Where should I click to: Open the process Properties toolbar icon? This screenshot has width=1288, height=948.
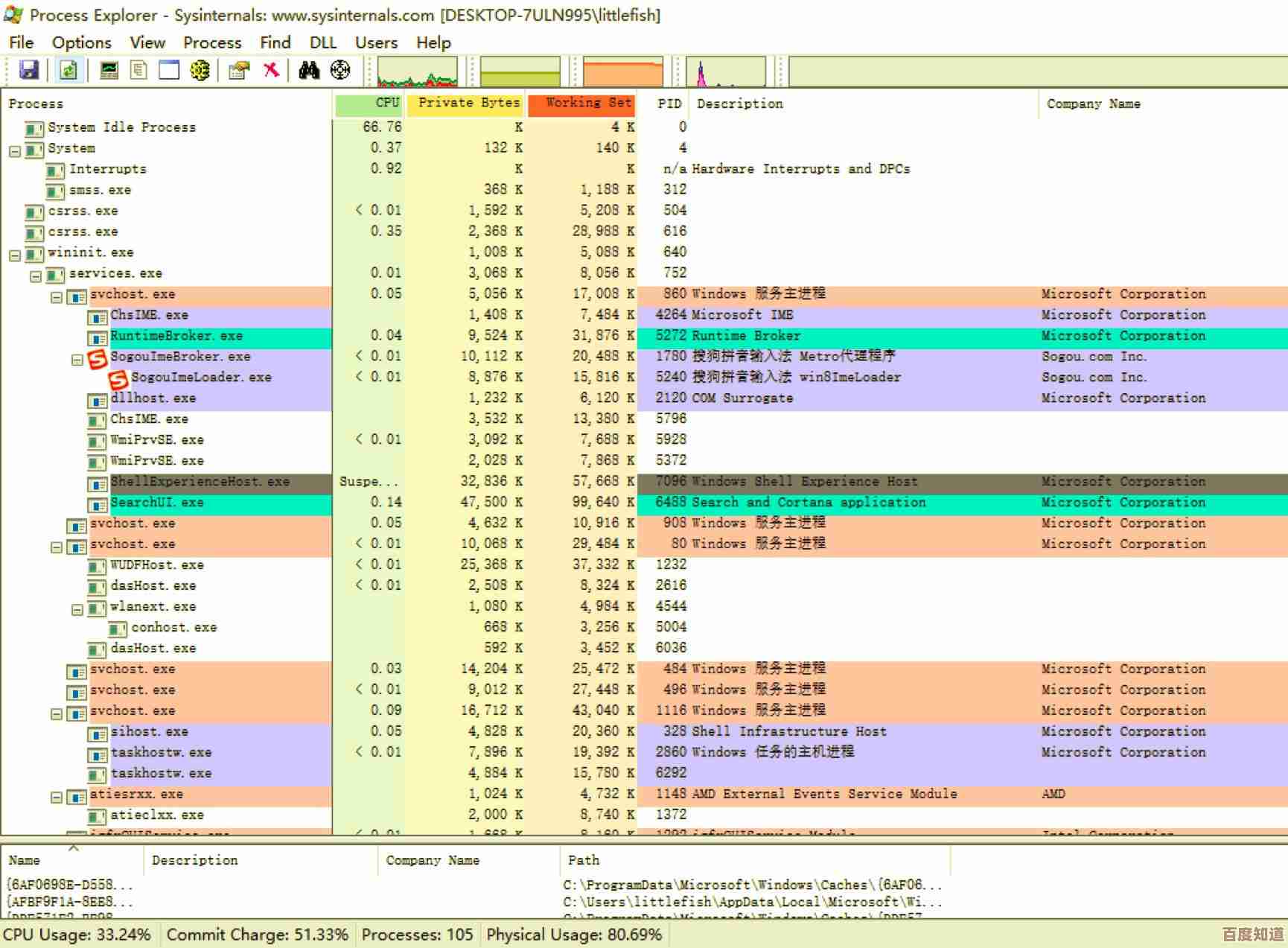pos(239,70)
